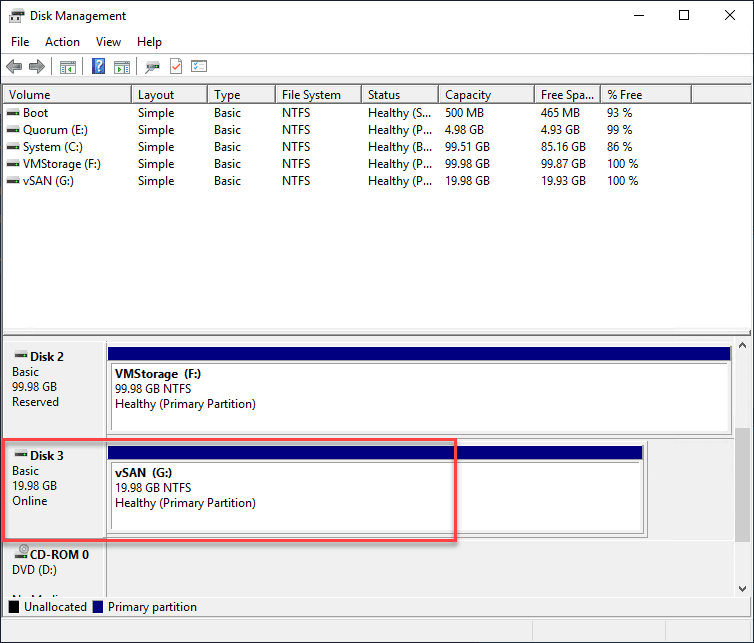Click the DVD (D:) text under CD-ROM 0
754x643 pixels.
[35, 570]
